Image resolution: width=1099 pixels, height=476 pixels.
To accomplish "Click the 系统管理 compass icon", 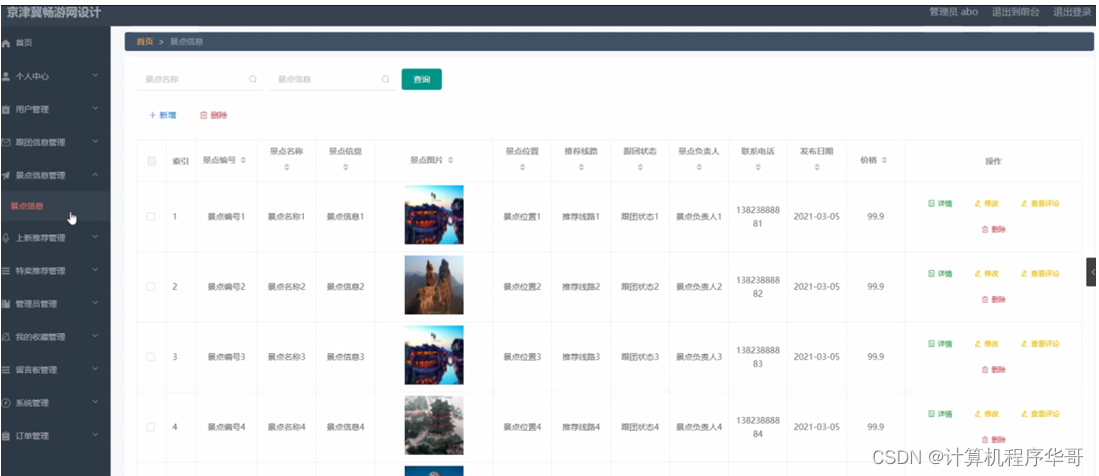I will pos(6,402).
